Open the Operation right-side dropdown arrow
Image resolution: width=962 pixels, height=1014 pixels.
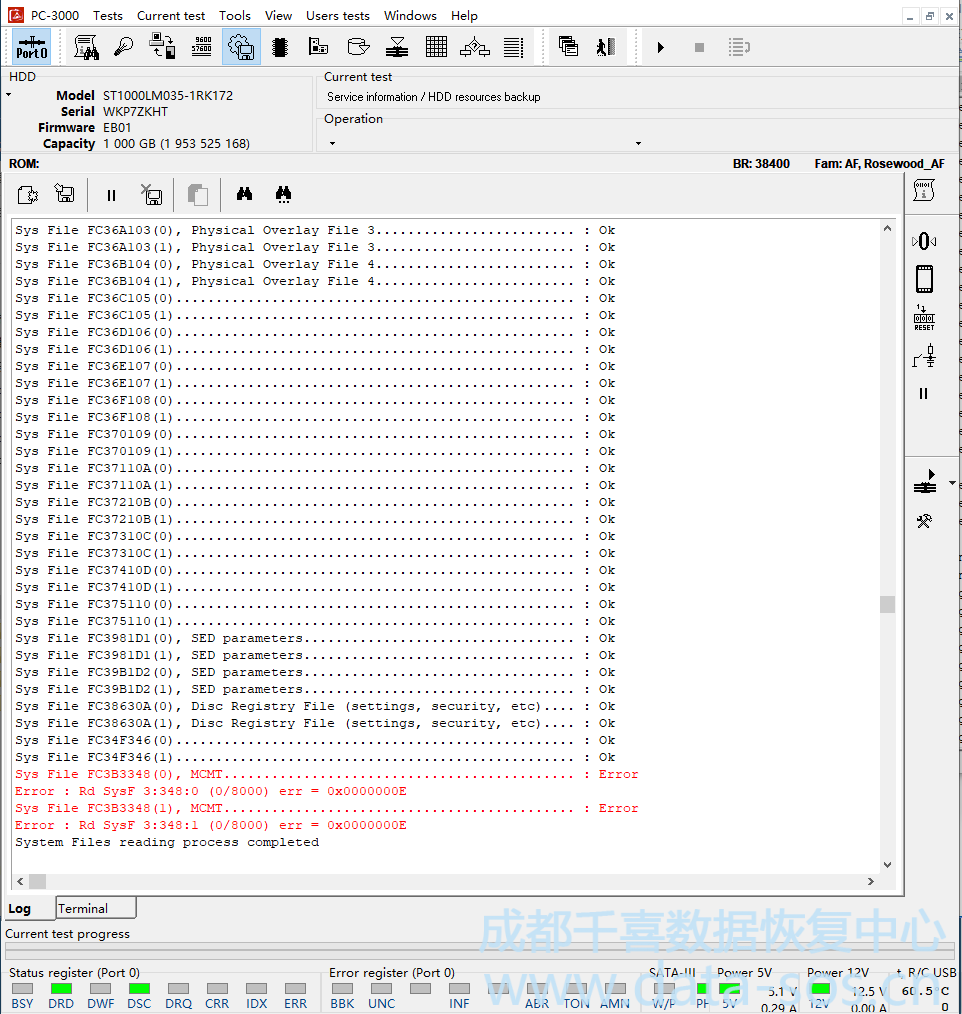tap(638, 143)
